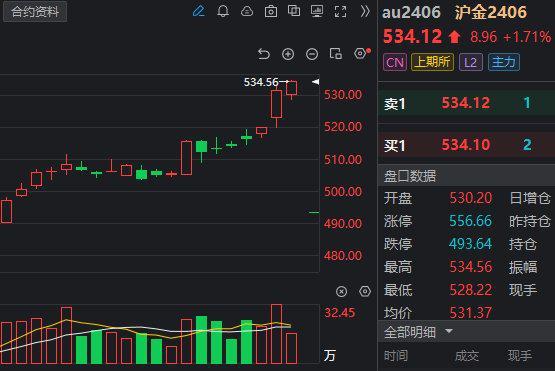Click the 涨停 price 556.66
The width and height of the screenshot is (555, 371).
470,221
